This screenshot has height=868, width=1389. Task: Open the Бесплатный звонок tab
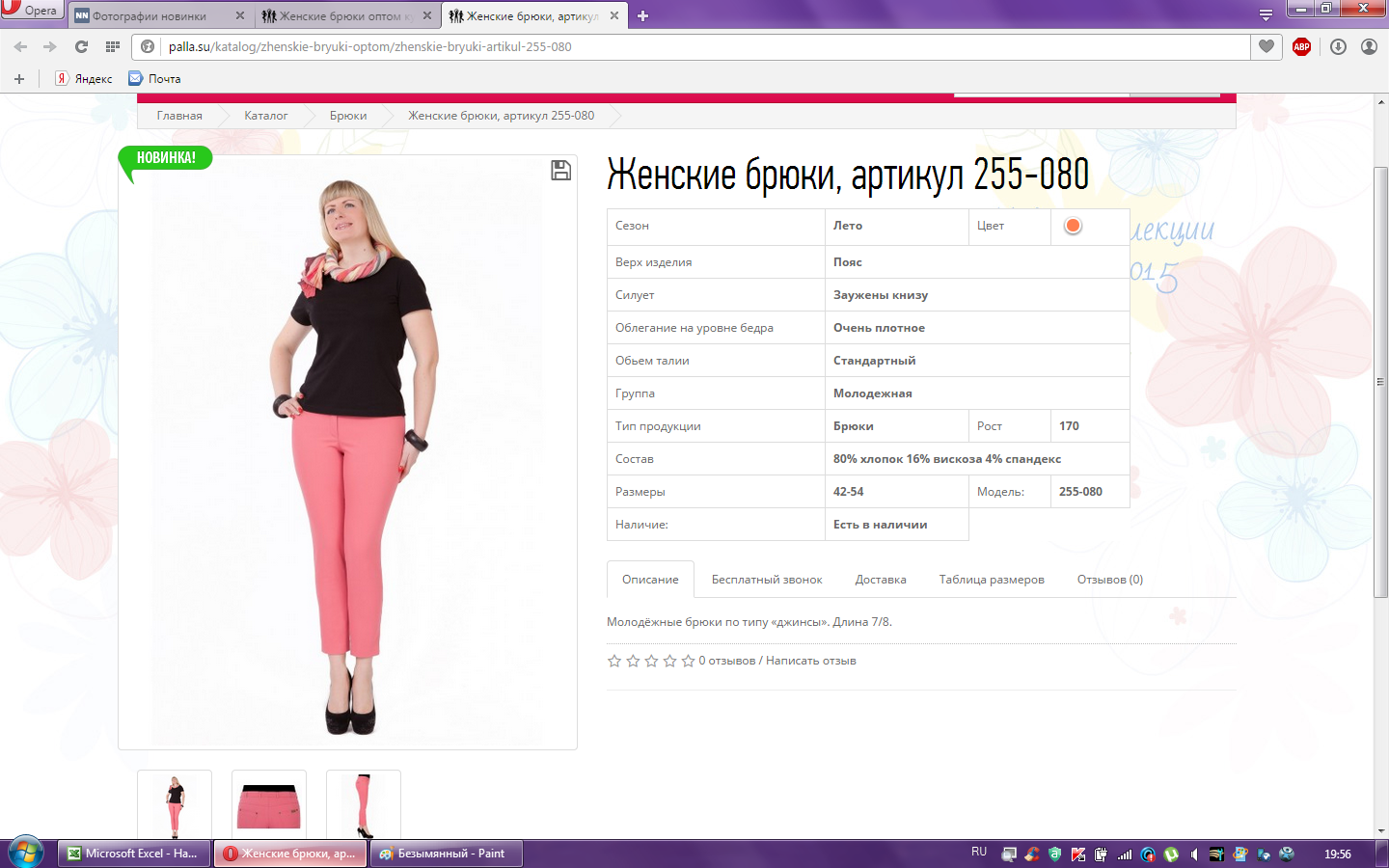[x=767, y=580]
